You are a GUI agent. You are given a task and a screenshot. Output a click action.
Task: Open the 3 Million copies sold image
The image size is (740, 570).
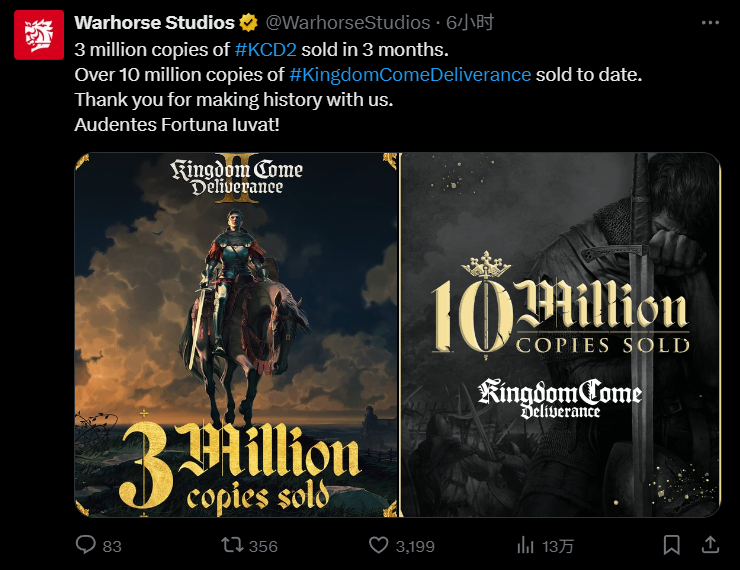click(x=236, y=335)
